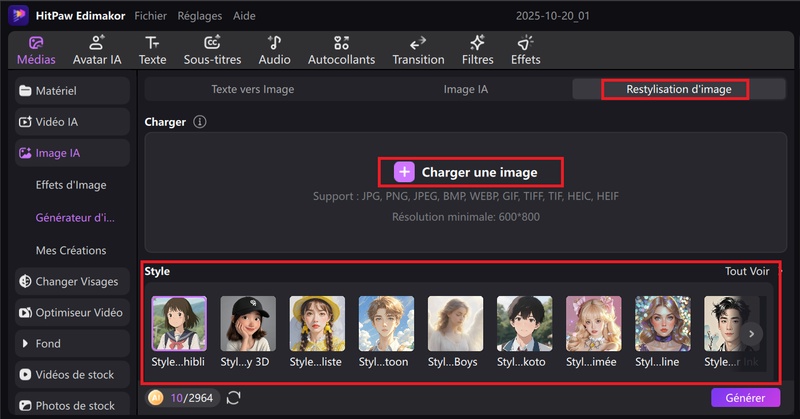The width and height of the screenshot is (800, 419).
Task: Show next styles with right chevron
Action: (752, 334)
